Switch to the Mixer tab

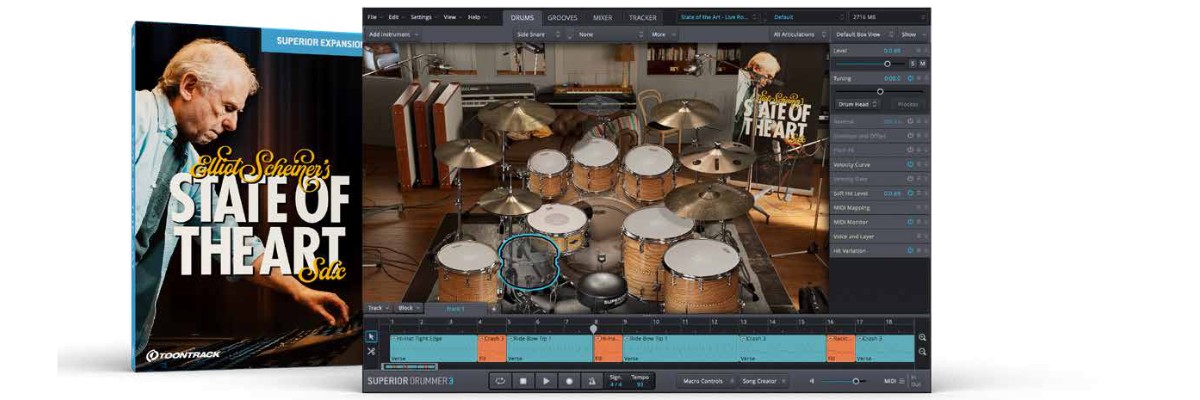click(602, 17)
